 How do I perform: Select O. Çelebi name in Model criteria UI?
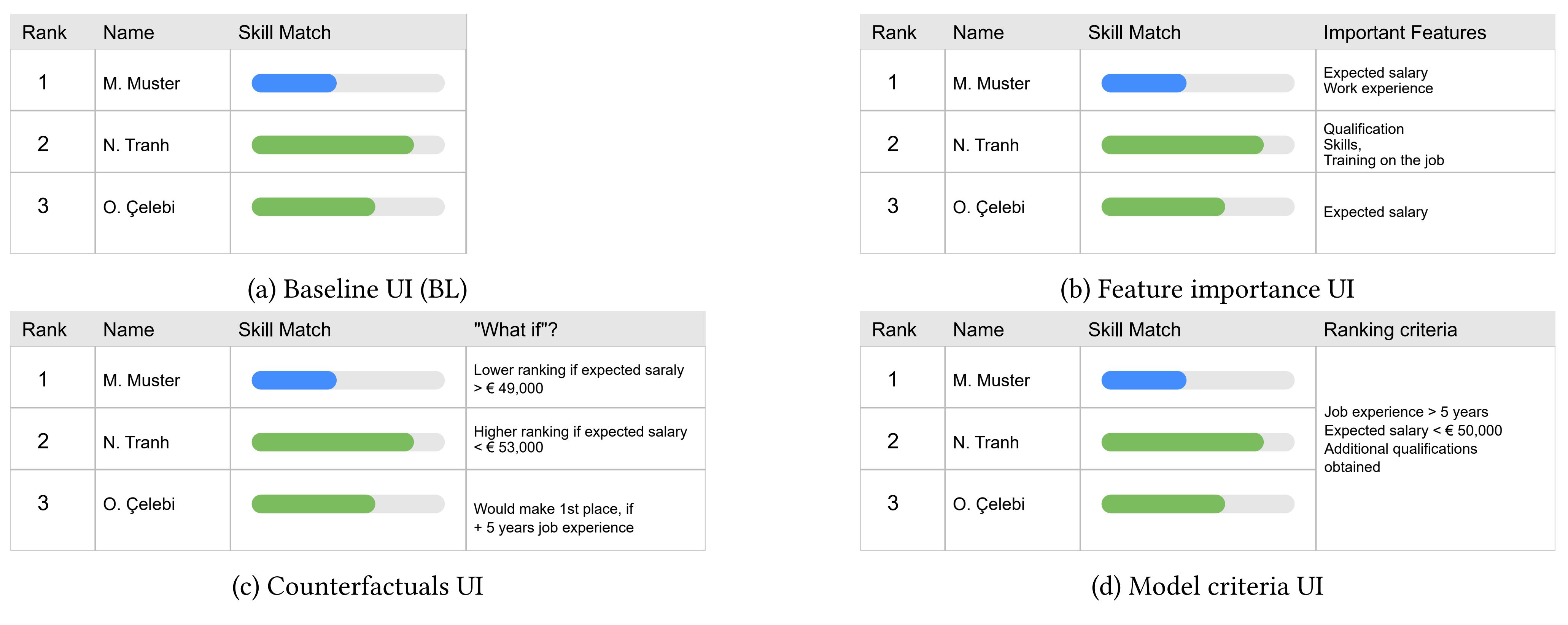(x=989, y=504)
